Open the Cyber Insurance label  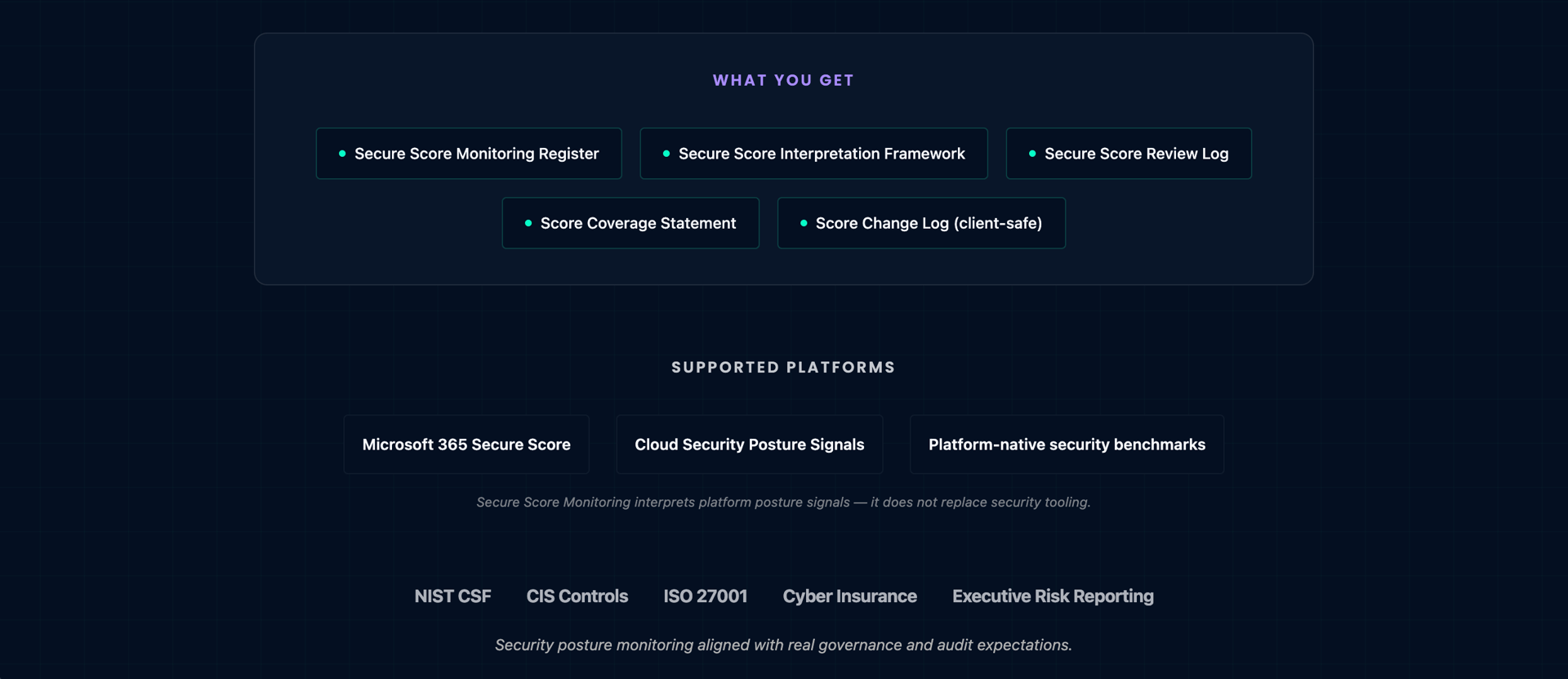[x=849, y=596]
